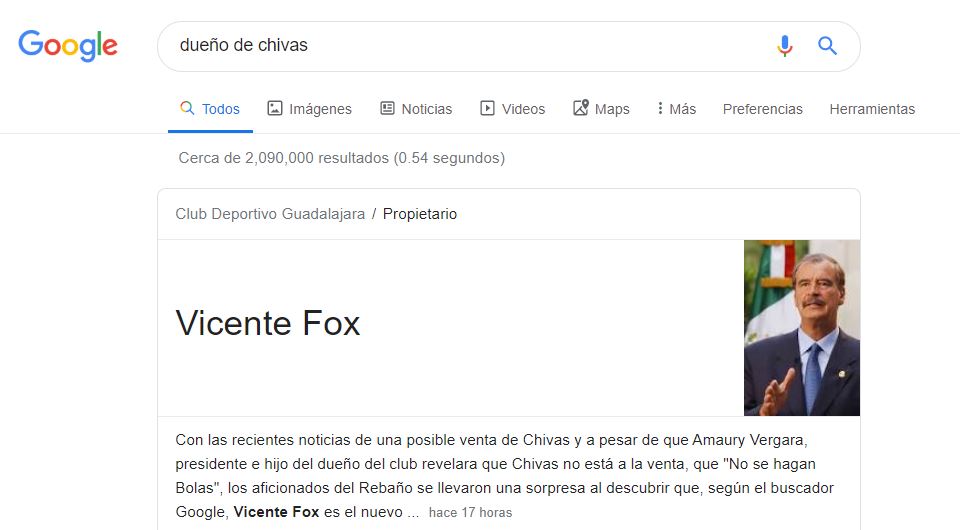Click the Vicente Fox photo thumbnail
Screen dimensions: 960x530
[x=802, y=327]
